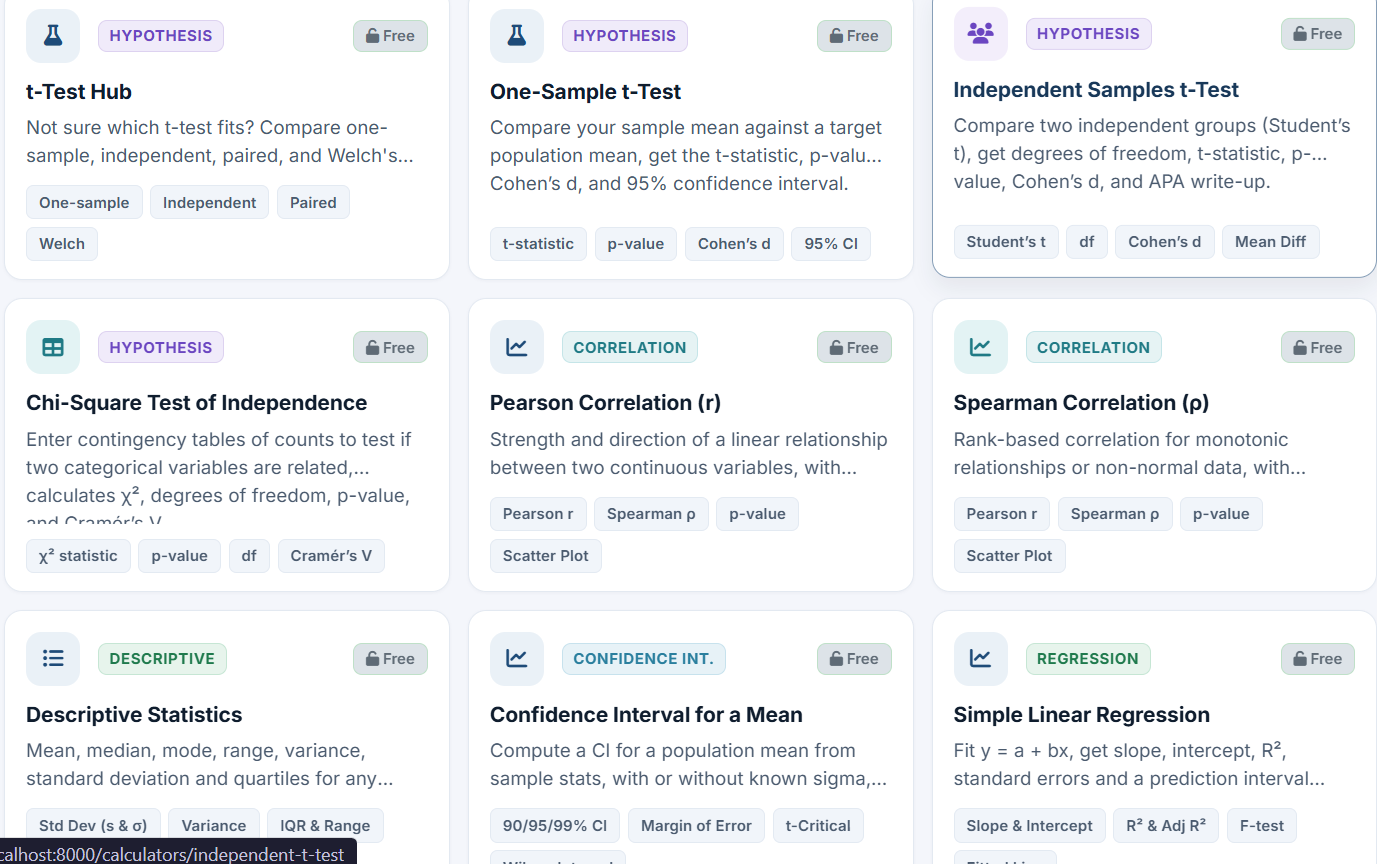Image resolution: width=1377 pixels, height=864 pixels.
Task: Click the line chart icon on the Spearman Correlation card
Action: pyautogui.click(x=981, y=347)
